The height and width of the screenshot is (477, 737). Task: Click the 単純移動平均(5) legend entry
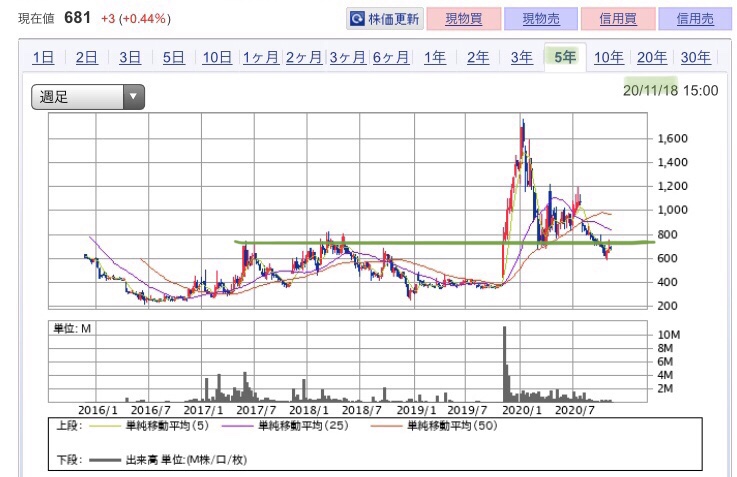[149, 426]
